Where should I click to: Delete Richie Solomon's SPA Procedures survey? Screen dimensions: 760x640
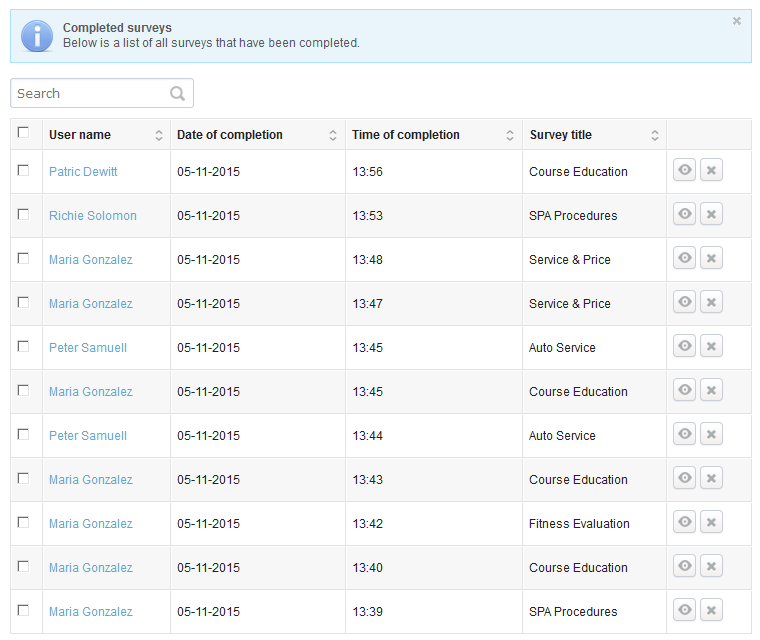pyautogui.click(x=711, y=214)
